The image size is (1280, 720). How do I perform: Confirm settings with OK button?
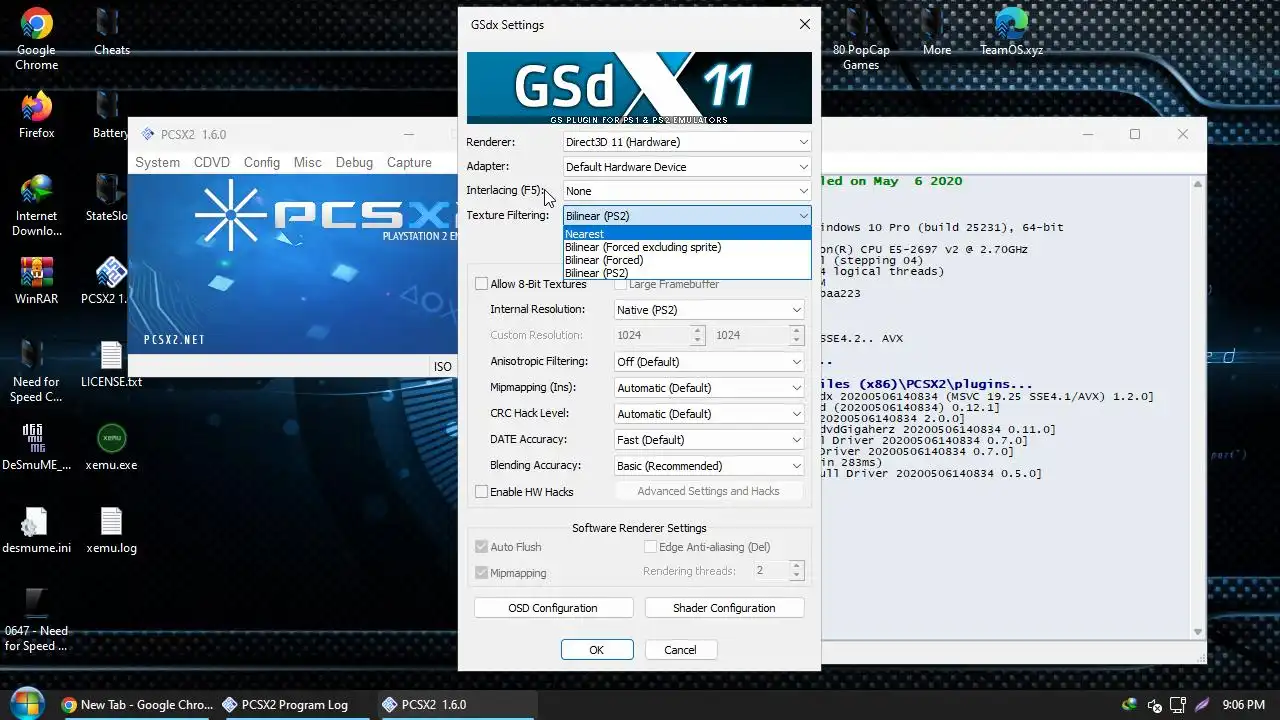pos(597,650)
